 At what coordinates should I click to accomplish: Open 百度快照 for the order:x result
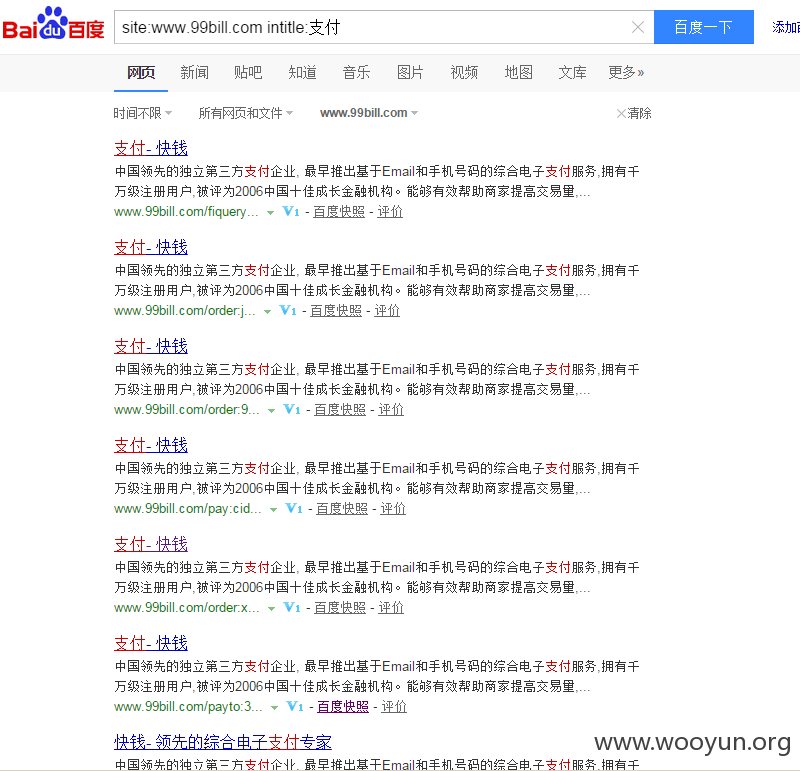pos(340,607)
